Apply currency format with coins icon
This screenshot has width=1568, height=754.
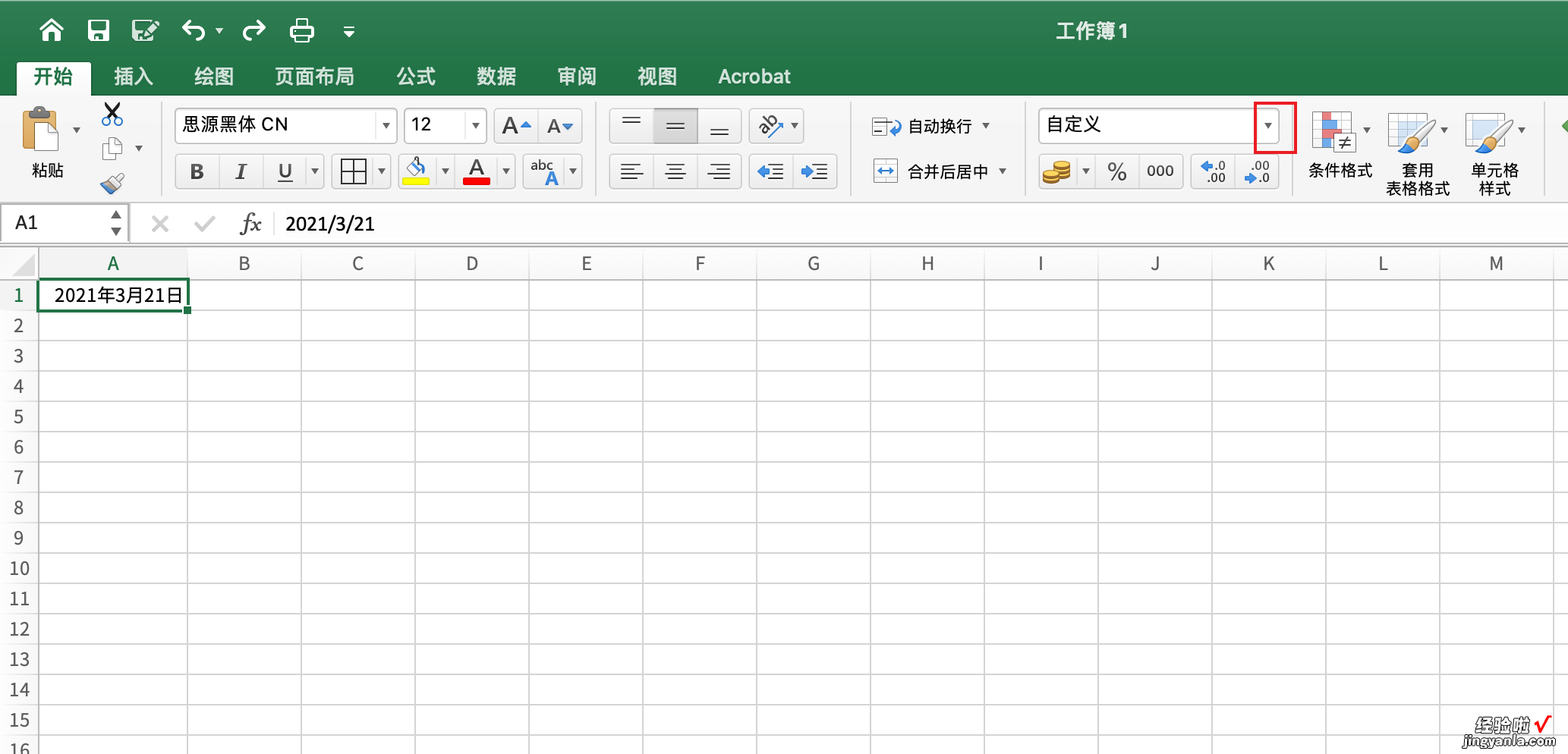(1056, 171)
